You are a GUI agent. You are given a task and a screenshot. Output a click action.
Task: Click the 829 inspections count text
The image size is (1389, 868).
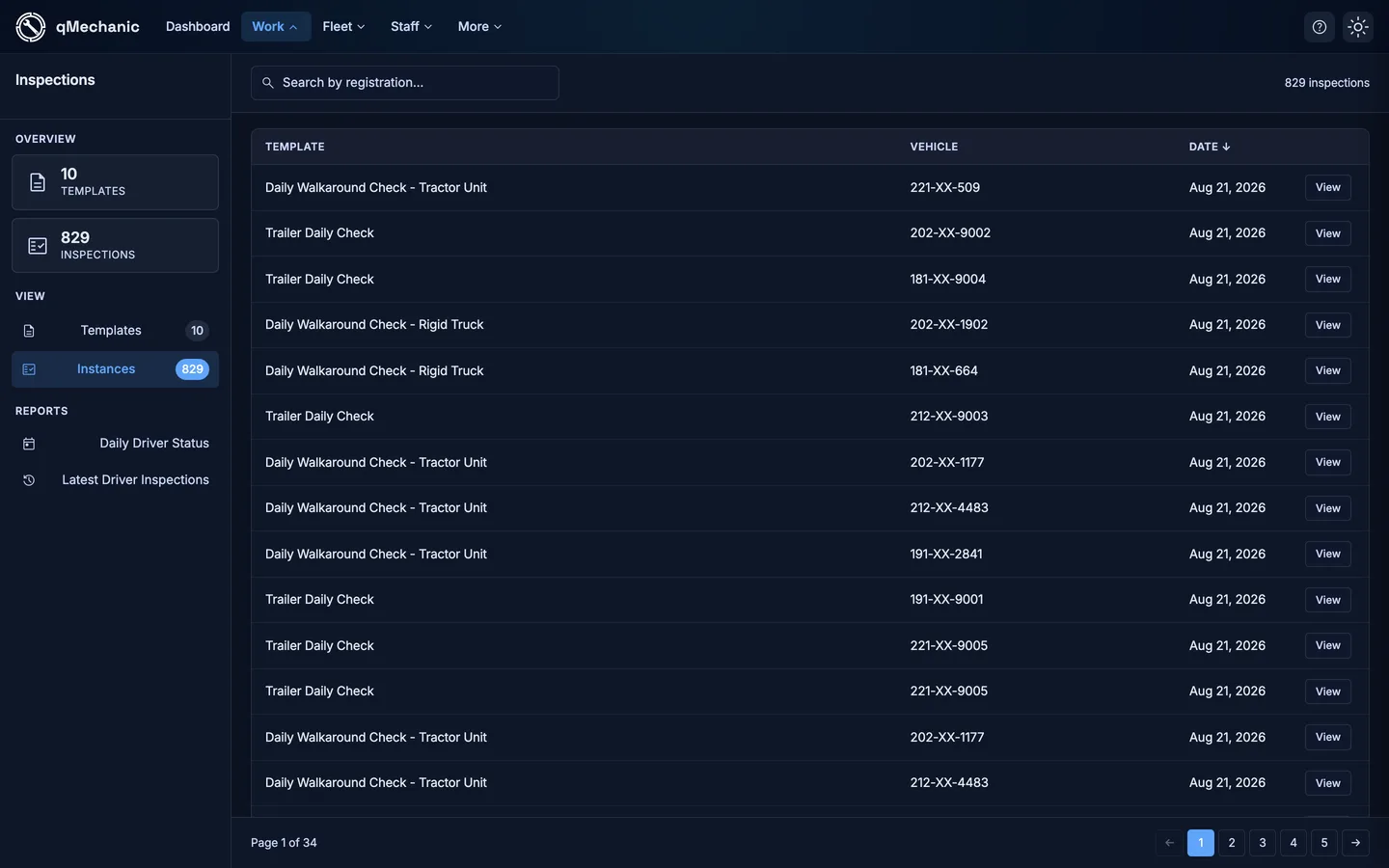1326,83
